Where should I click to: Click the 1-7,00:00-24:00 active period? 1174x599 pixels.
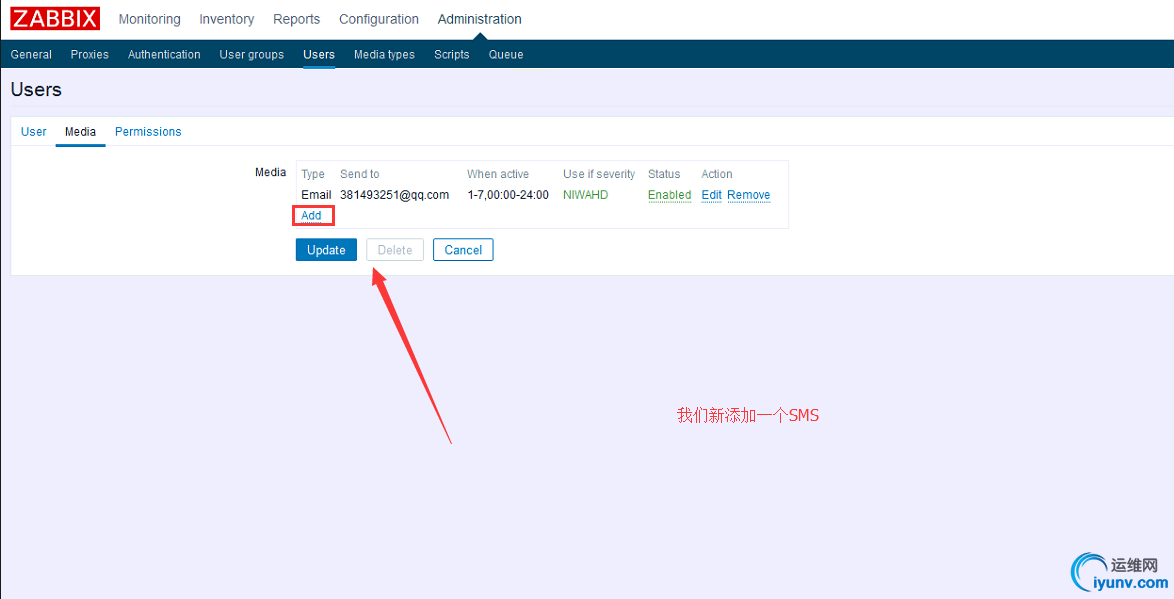[508, 195]
